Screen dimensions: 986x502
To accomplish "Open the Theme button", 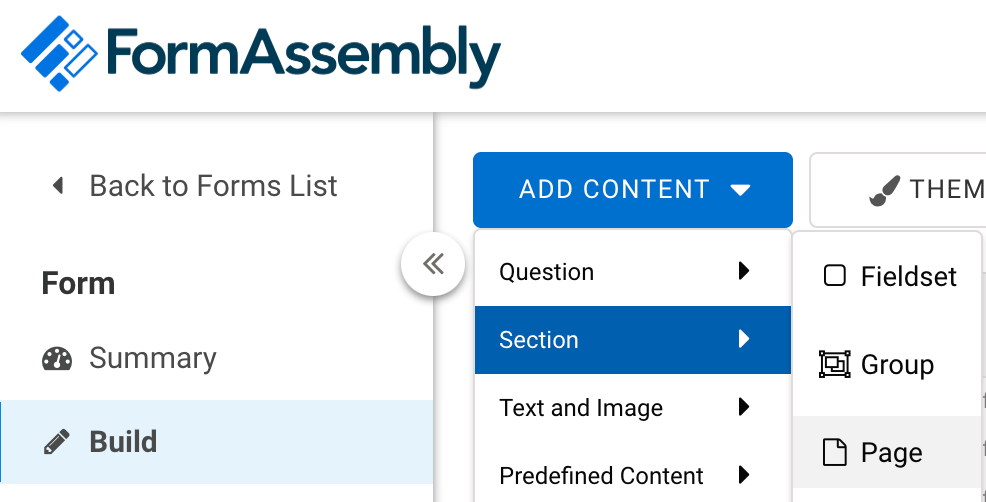I will [x=898, y=189].
